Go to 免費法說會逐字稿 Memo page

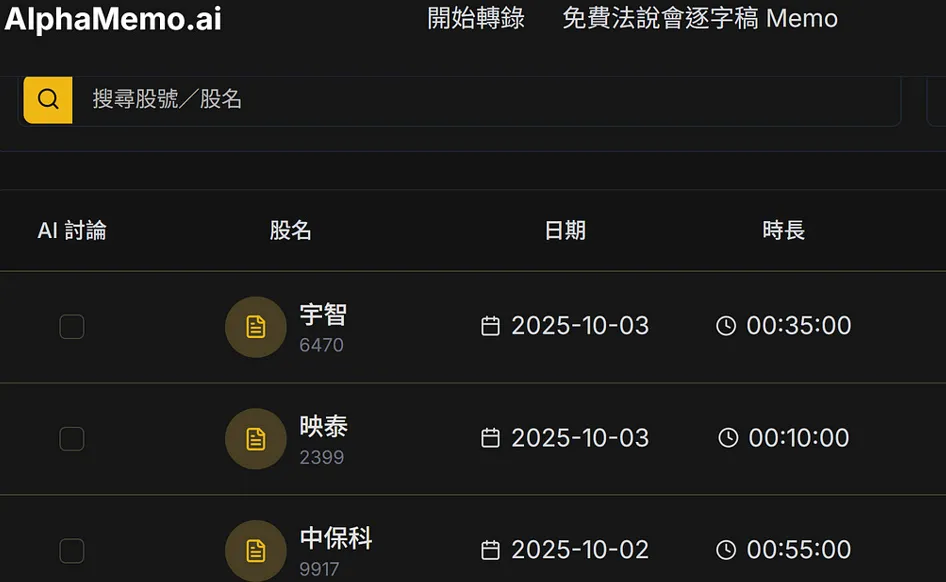click(x=700, y=18)
